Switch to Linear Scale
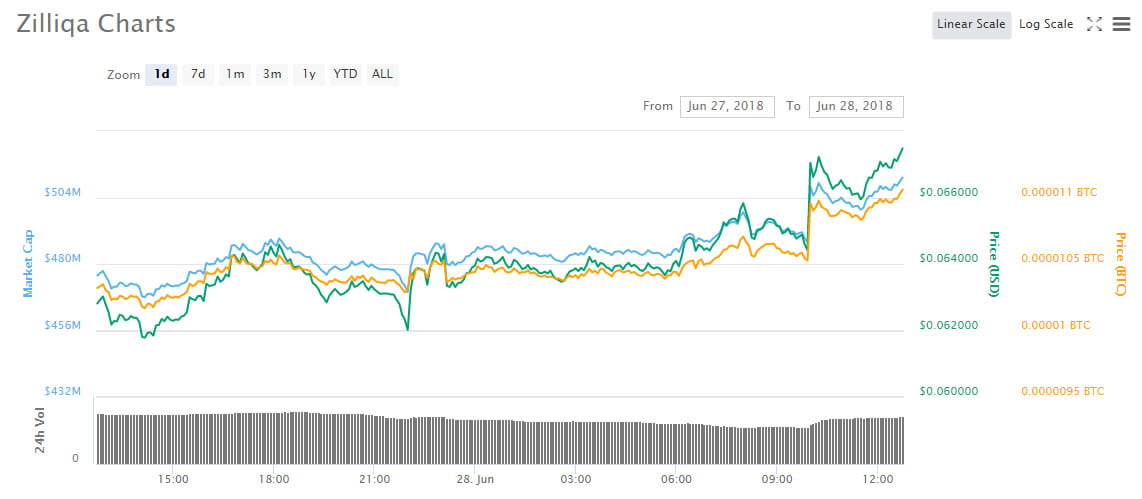1142x499 pixels. point(972,24)
